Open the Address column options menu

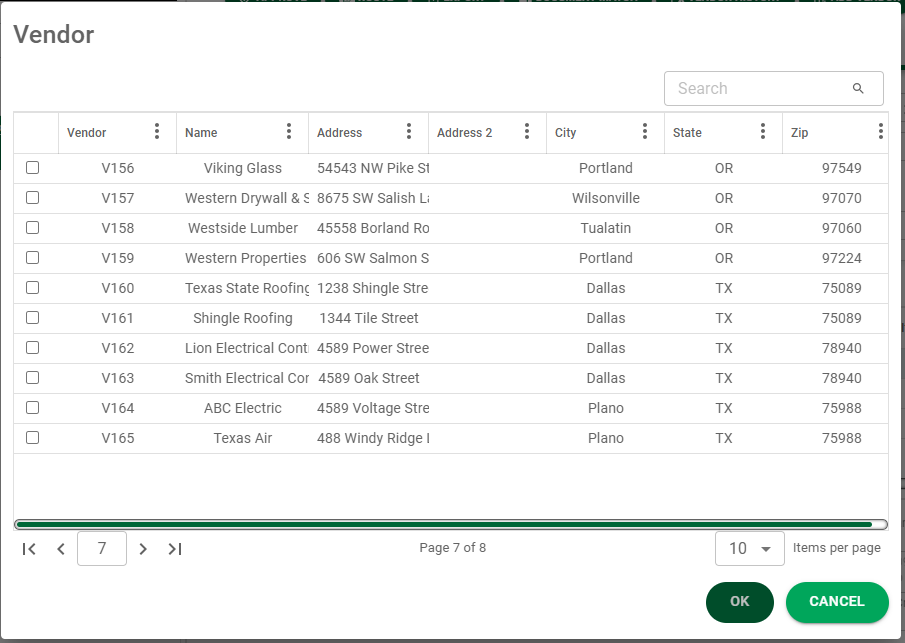(409, 132)
